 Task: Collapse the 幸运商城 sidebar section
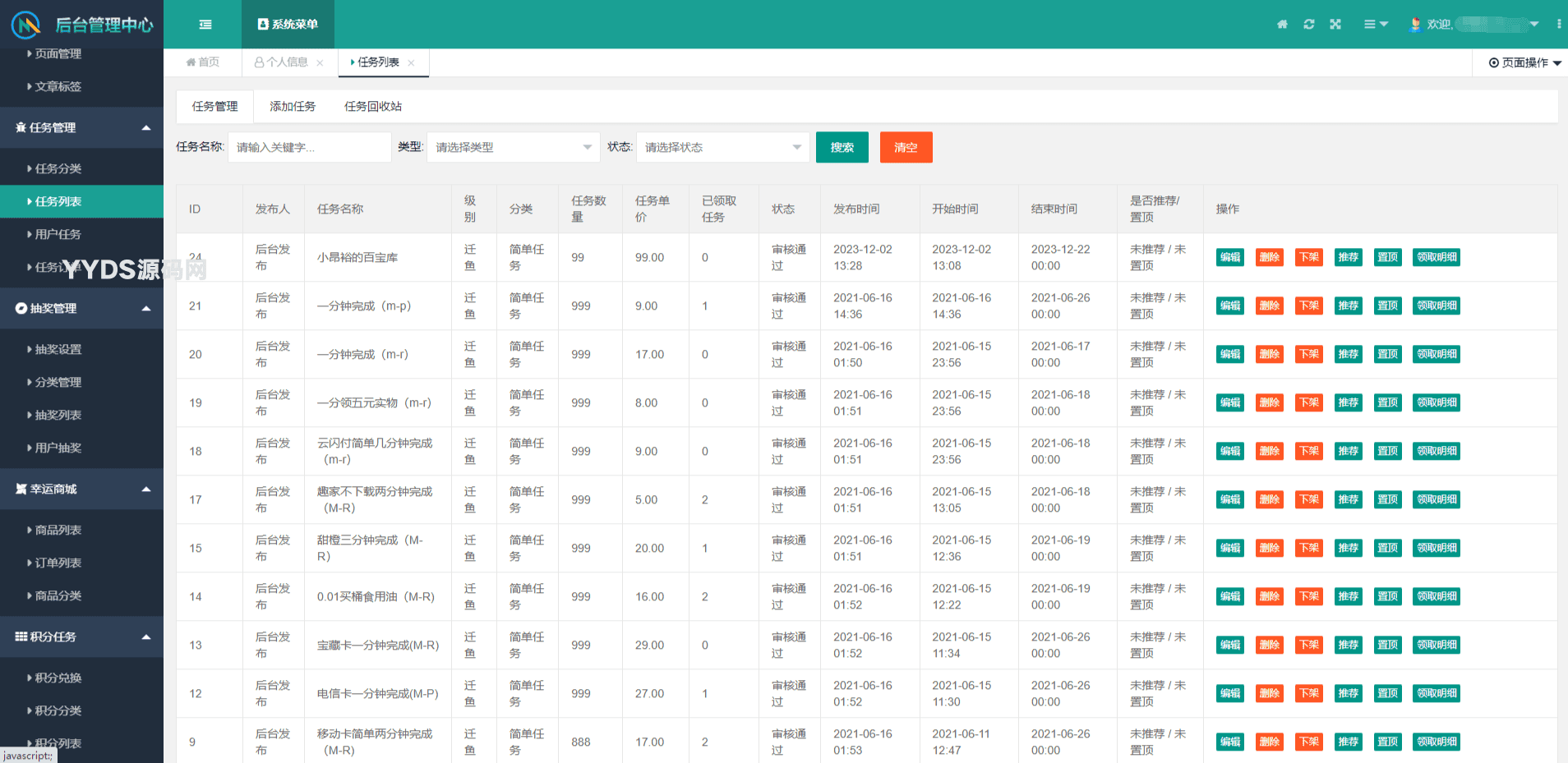click(x=82, y=489)
